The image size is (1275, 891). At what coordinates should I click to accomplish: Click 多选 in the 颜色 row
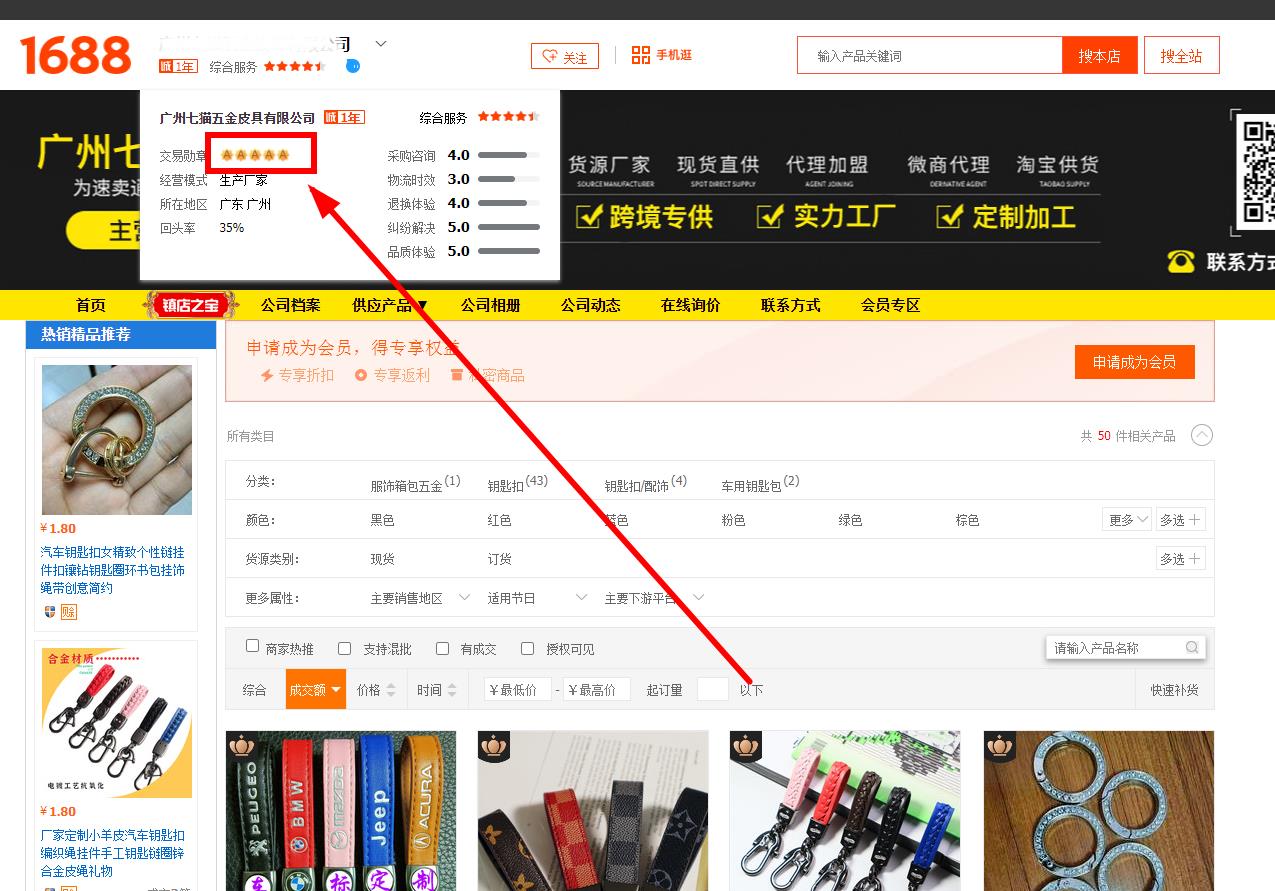1181,520
